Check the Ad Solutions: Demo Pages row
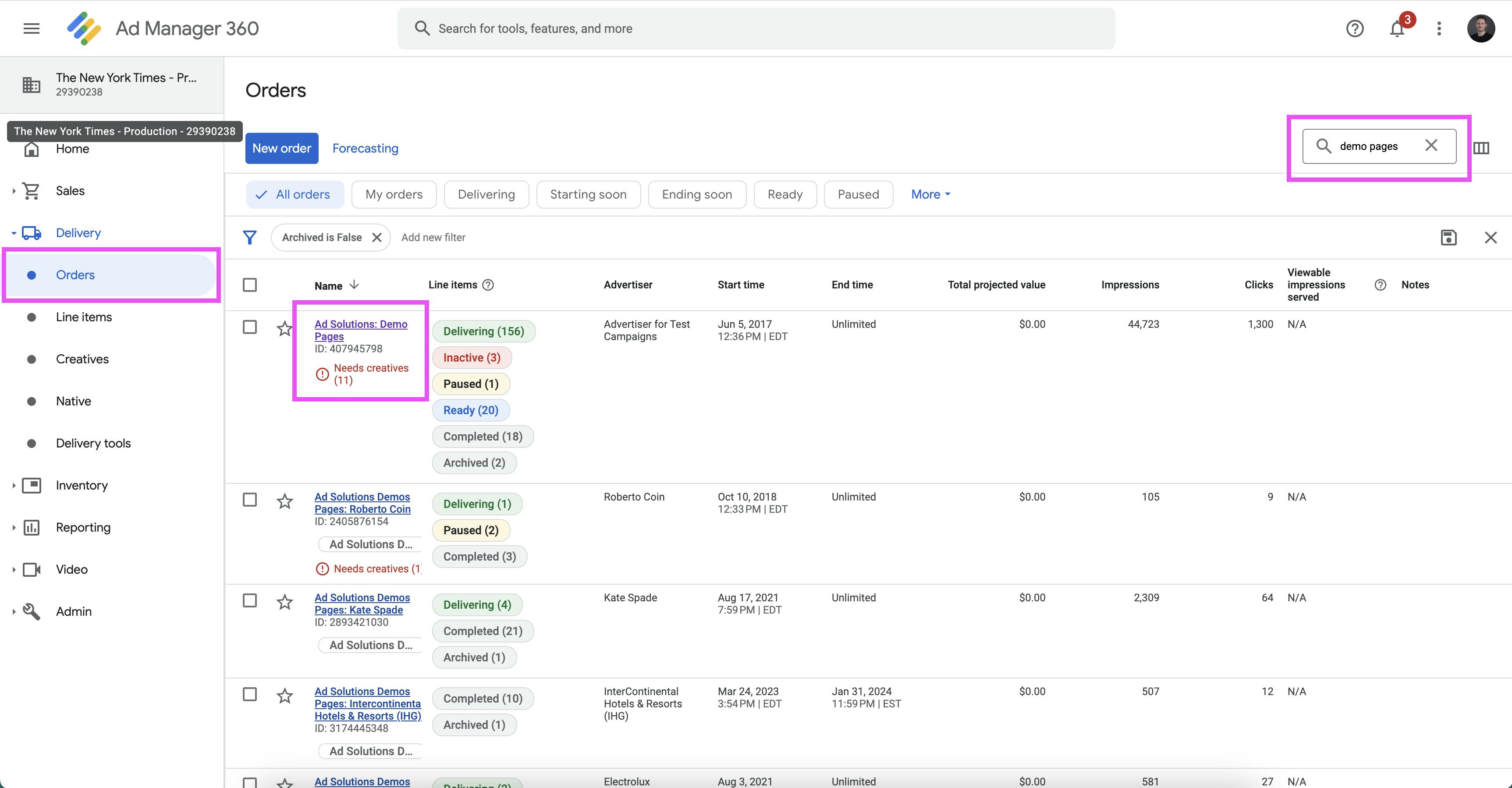 click(x=249, y=327)
